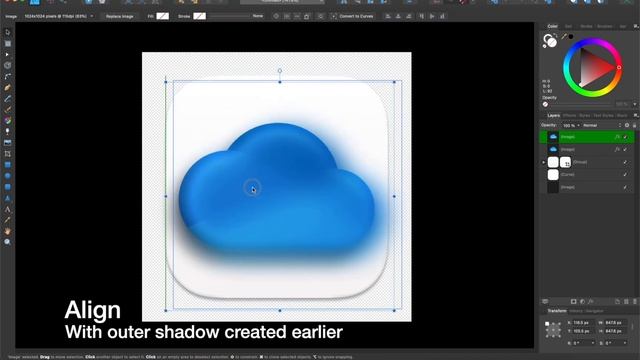Open the stroke style None dropdown
This screenshot has width=640, height=360.
pyautogui.click(x=258, y=16)
